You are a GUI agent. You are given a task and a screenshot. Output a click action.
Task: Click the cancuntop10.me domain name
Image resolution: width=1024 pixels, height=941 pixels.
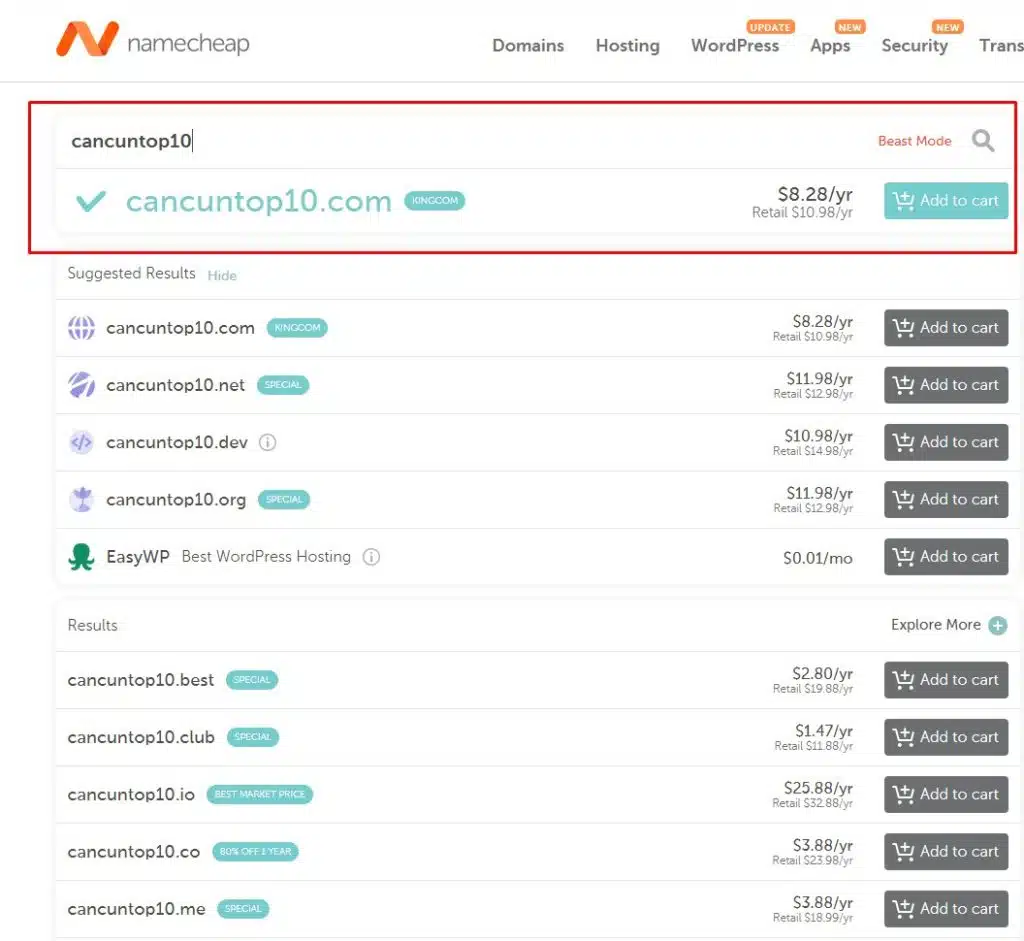(x=136, y=910)
